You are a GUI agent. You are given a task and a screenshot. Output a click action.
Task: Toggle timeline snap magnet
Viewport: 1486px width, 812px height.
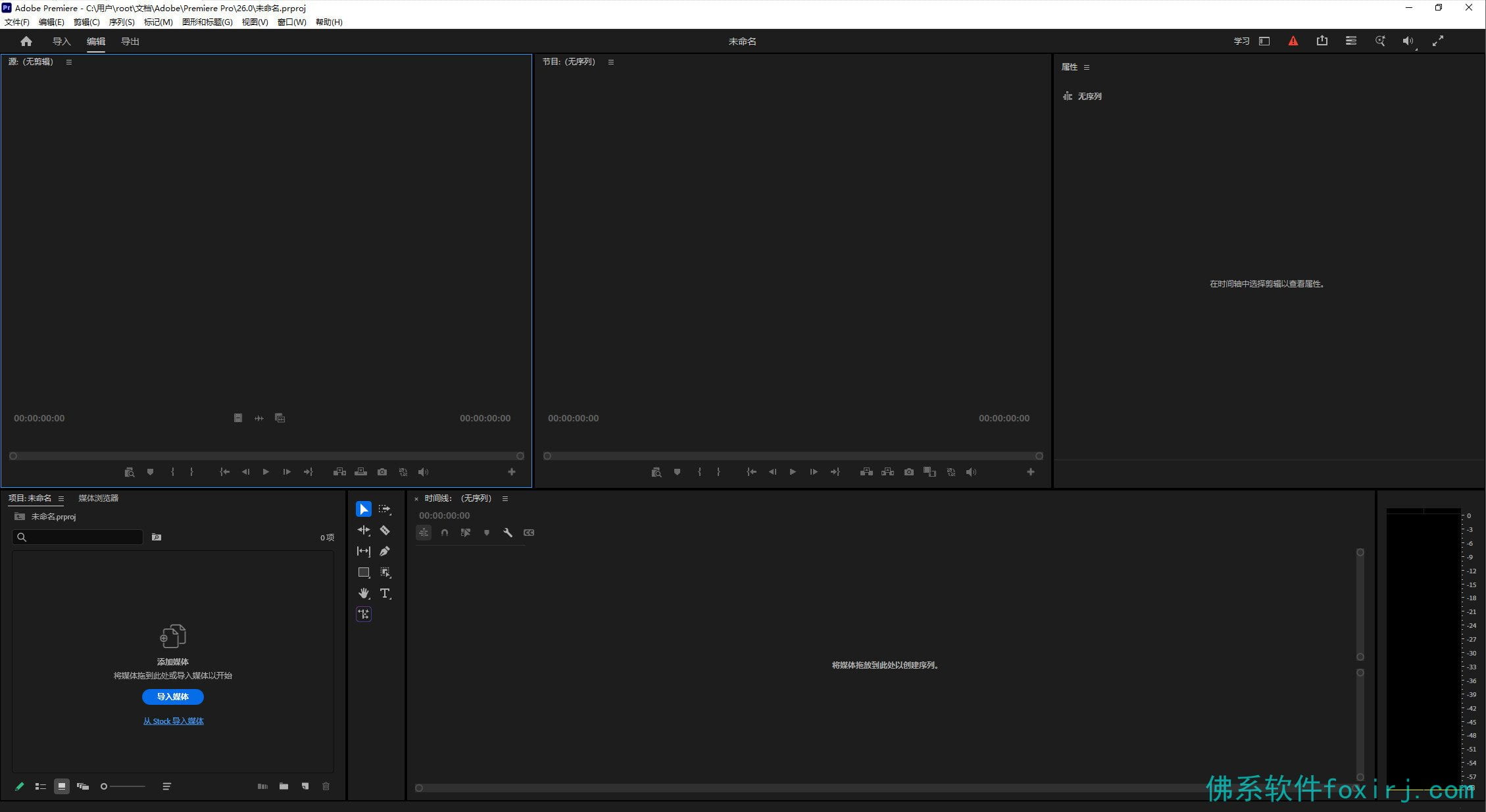(445, 533)
